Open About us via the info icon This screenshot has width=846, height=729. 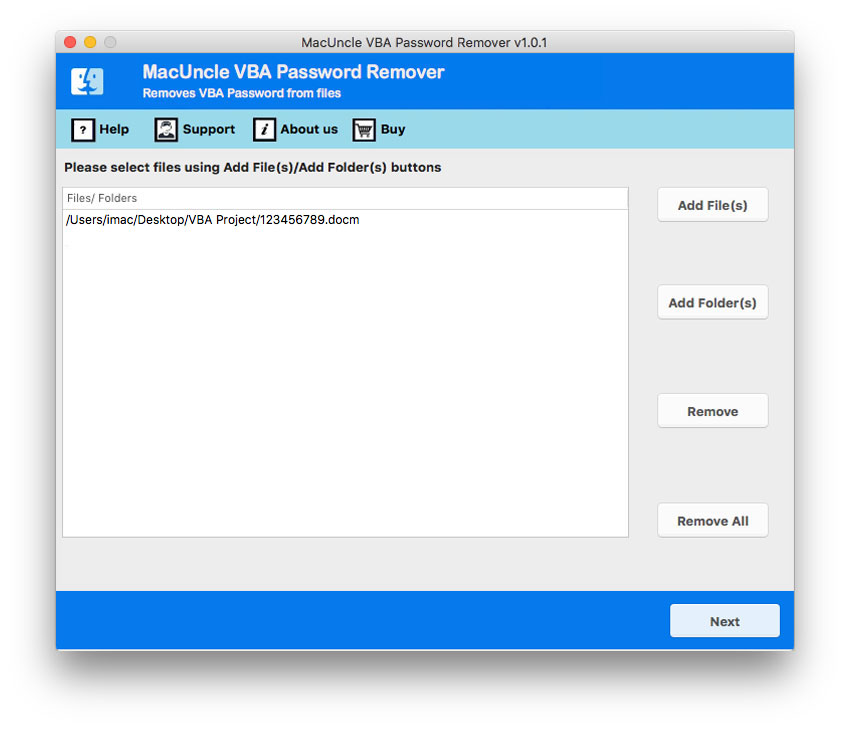click(264, 129)
